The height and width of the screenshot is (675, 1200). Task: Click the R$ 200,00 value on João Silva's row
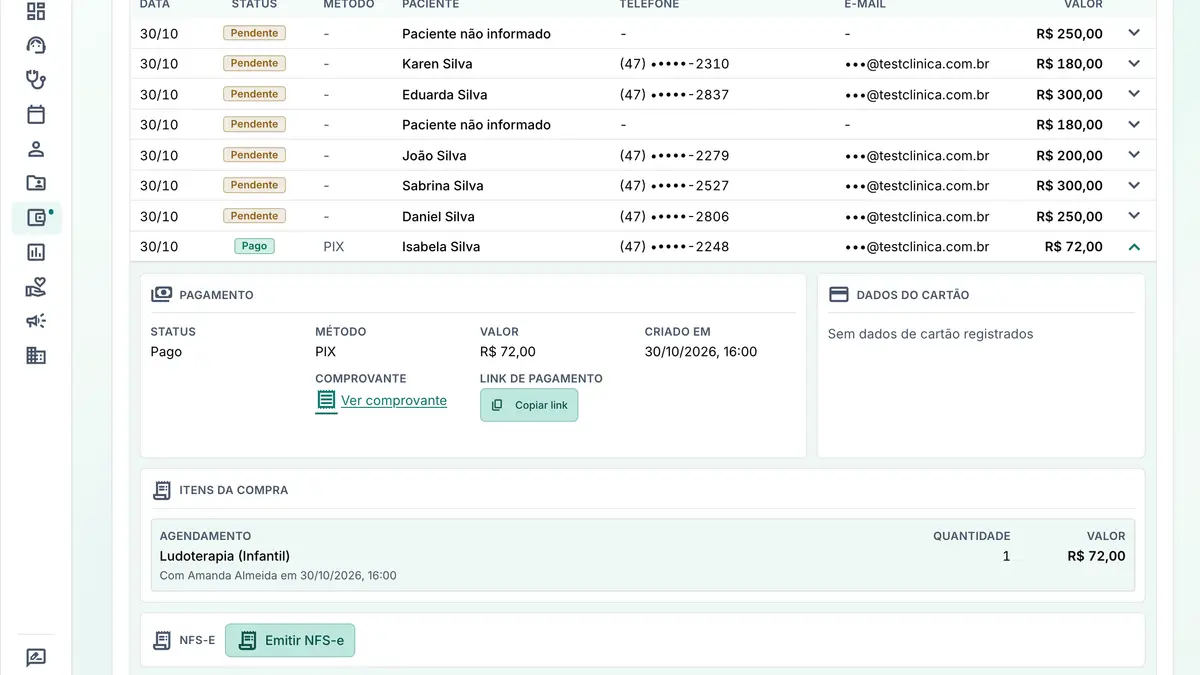pyautogui.click(x=1070, y=156)
